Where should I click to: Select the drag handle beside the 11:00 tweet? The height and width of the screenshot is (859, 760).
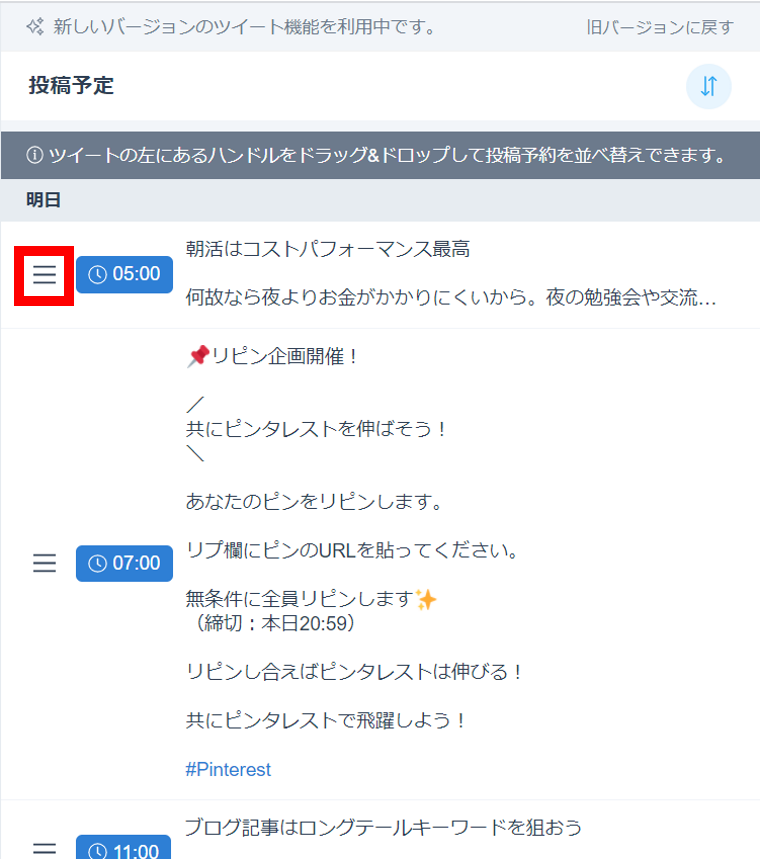tap(44, 849)
